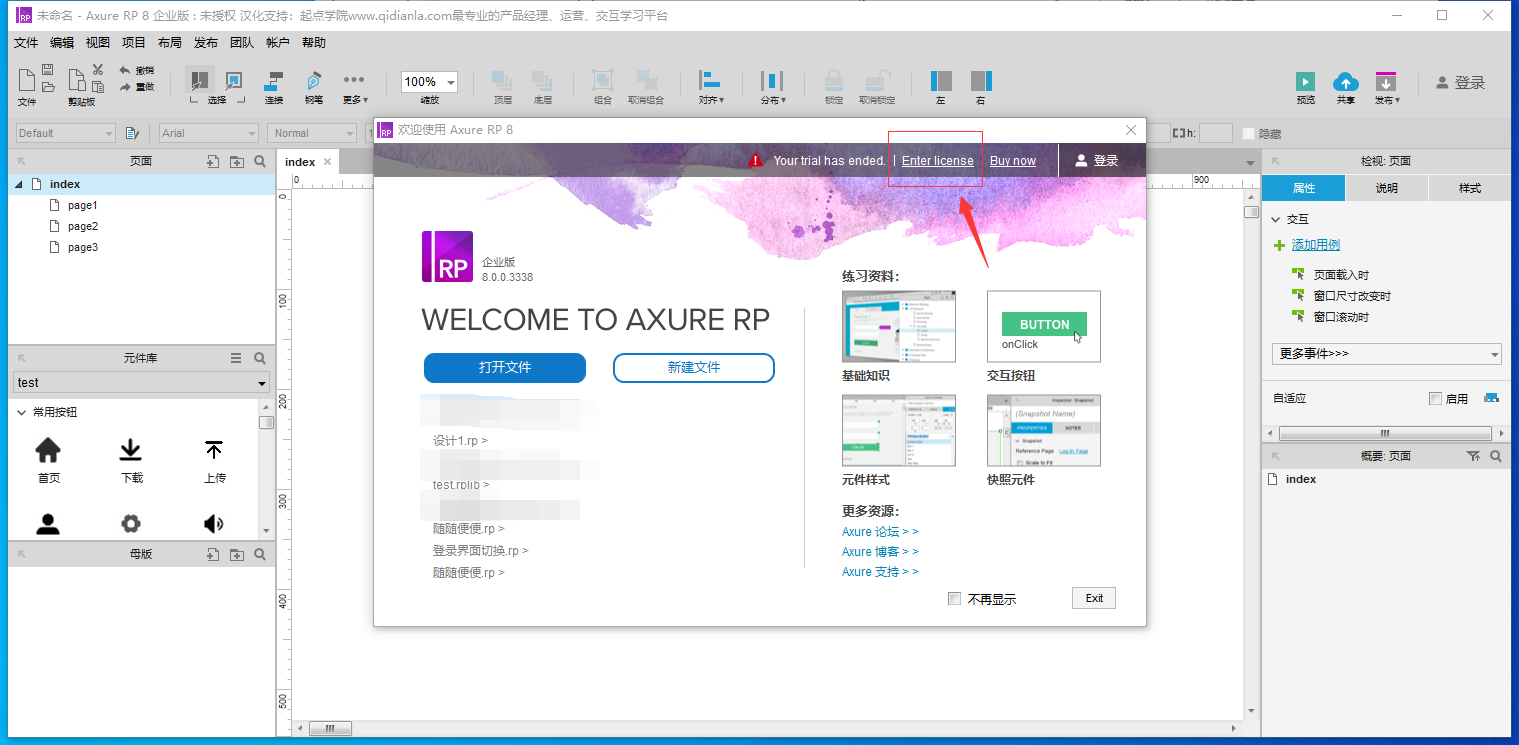1519x745 pixels.
Task: Click the 预览 preview play icon
Action: [1305, 81]
